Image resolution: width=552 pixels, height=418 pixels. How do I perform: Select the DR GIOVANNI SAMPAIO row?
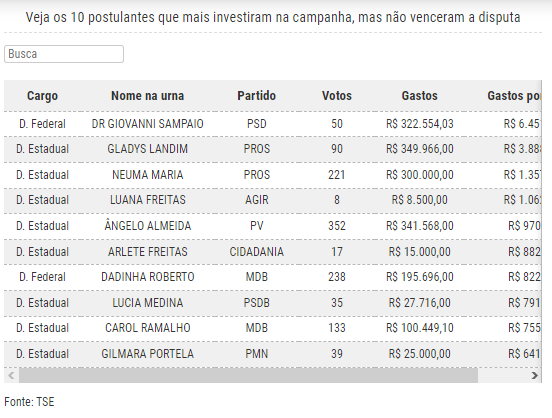pyautogui.click(x=272, y=124)
